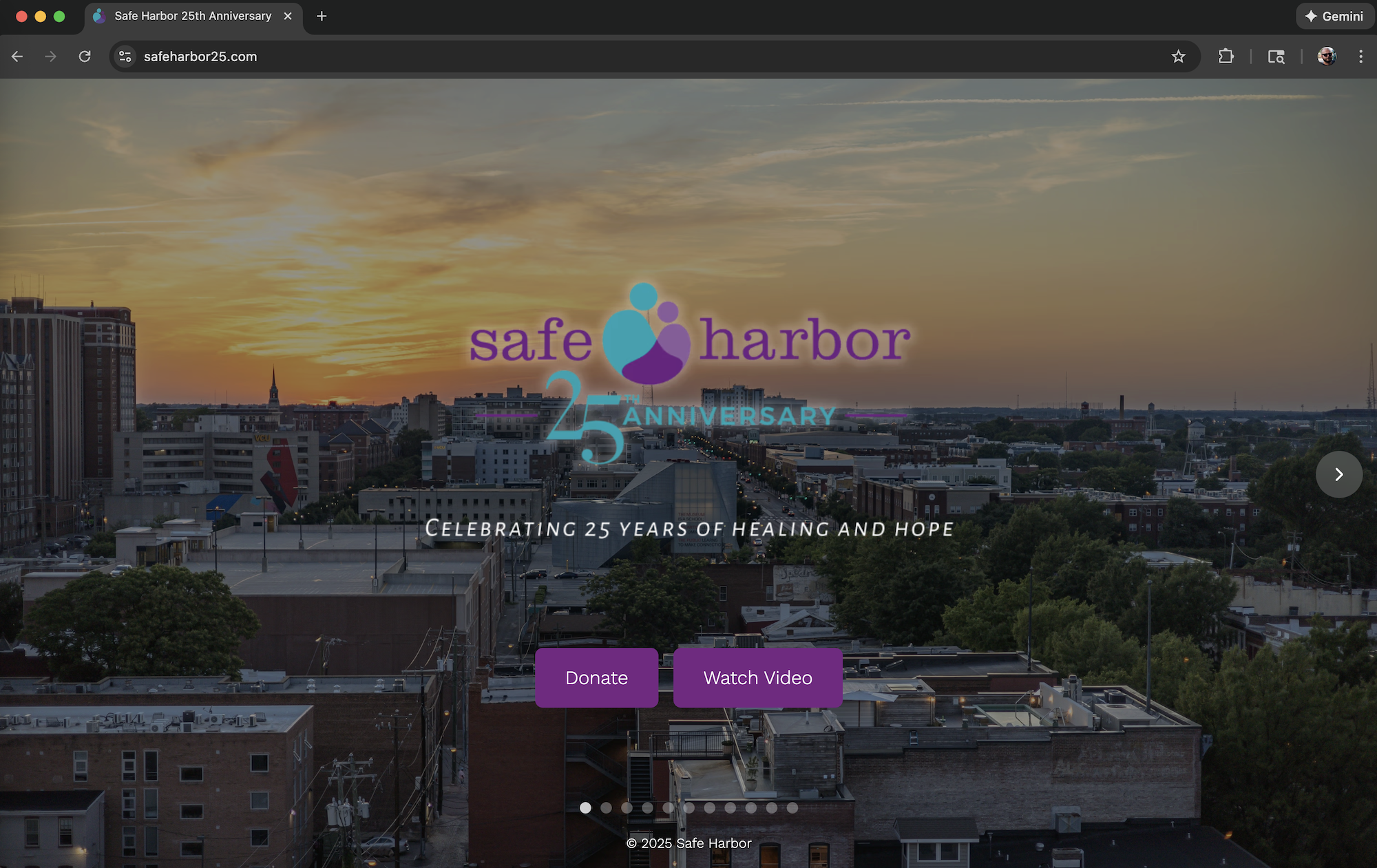This screenshot has height=868, width=1377.
Task: Open site information icon in address bar
Action: click(125, 56)
